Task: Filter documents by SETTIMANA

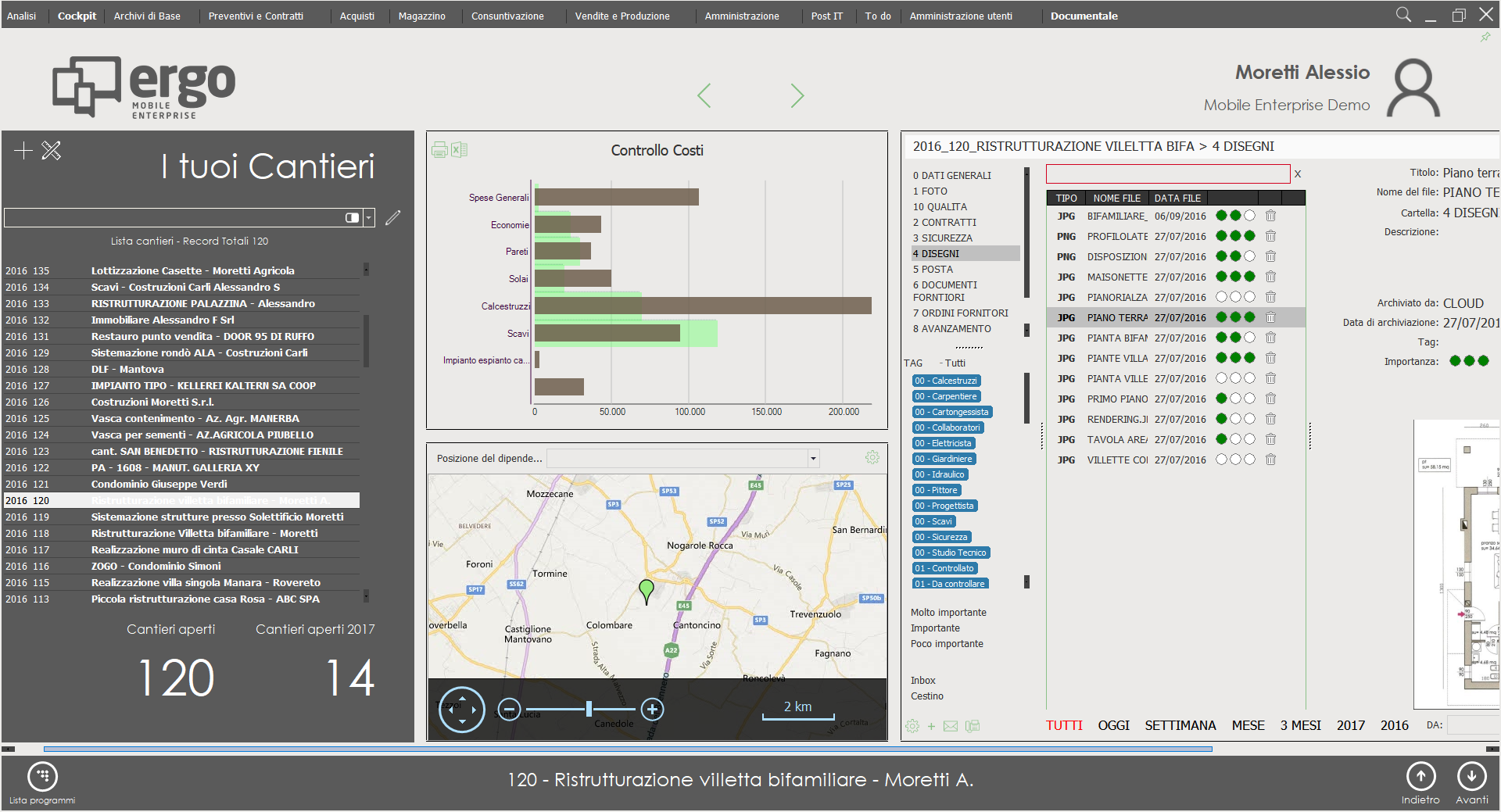Action: [x=1180, y=725]
